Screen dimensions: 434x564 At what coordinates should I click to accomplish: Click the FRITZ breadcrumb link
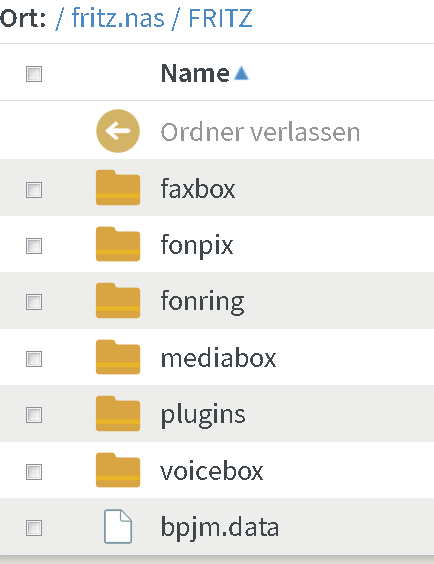(x=220, y=18)
